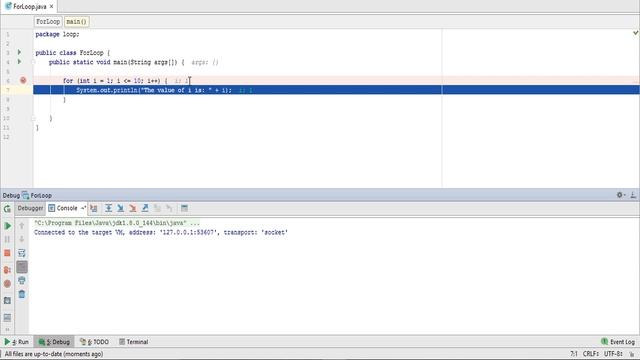Click the Run to Cursor icon
The height and width of the screenshot is (360, 640).
[169, 209]
